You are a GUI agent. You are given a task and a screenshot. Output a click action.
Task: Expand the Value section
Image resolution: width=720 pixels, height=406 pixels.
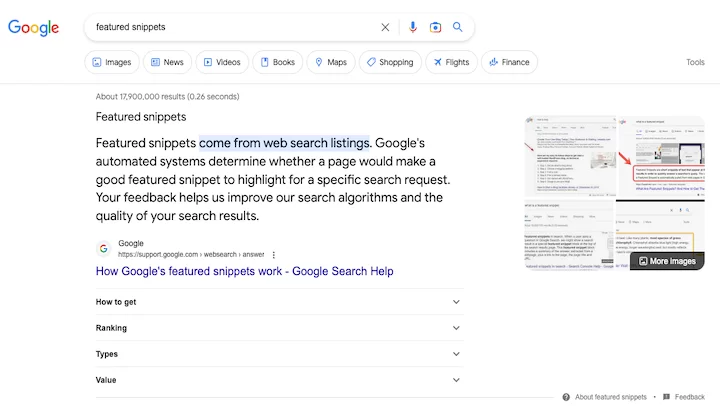[x=279, y=380]
